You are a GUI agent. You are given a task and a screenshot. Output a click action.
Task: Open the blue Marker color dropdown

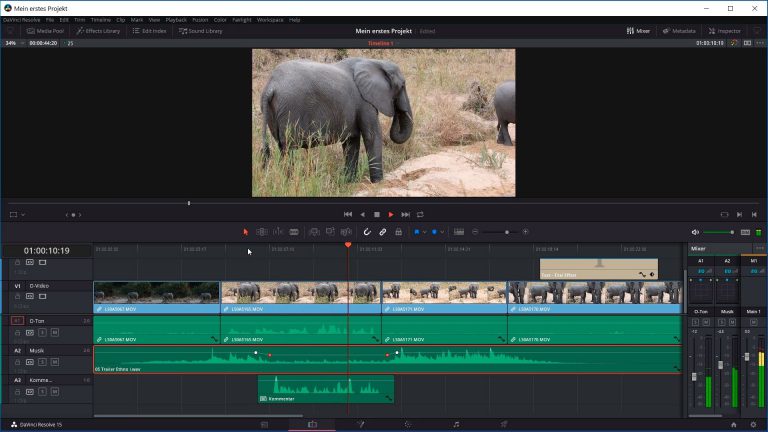click(442, 232)
